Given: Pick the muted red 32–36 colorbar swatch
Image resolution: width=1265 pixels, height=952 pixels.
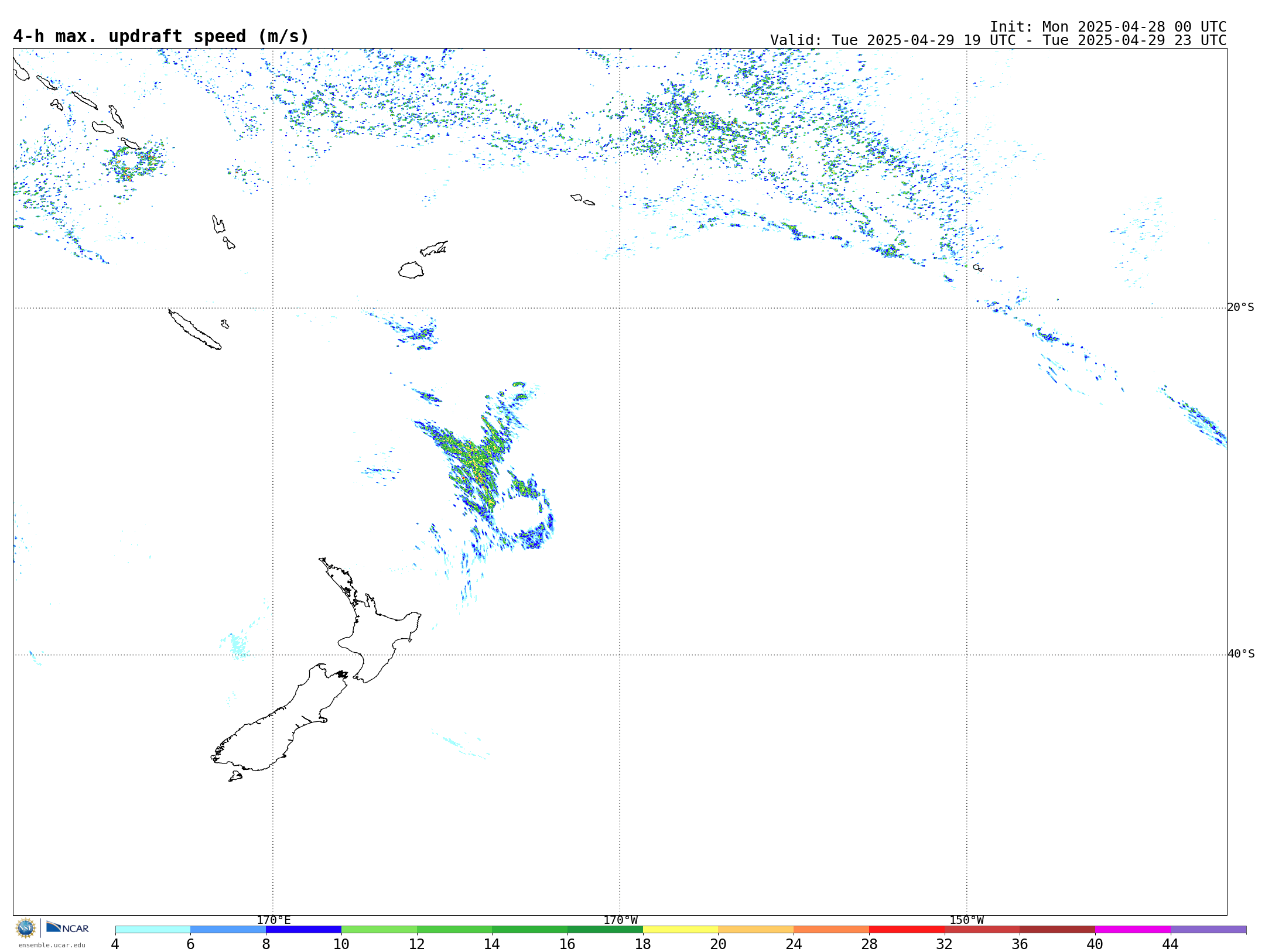Looking at the screenshot, I should (982, 930).
